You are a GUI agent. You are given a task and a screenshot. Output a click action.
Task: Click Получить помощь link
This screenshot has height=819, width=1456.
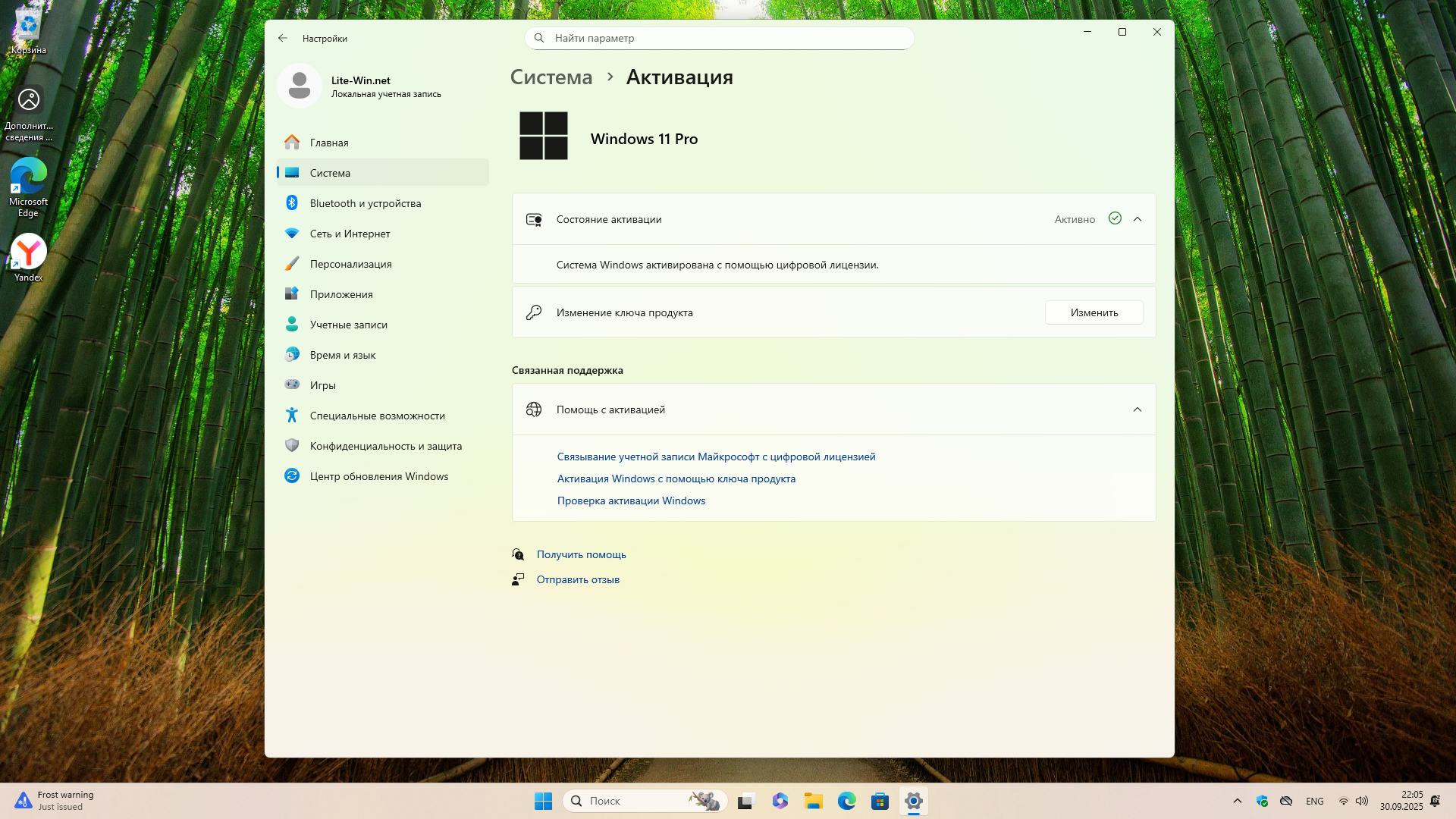(x=581, y=554)
